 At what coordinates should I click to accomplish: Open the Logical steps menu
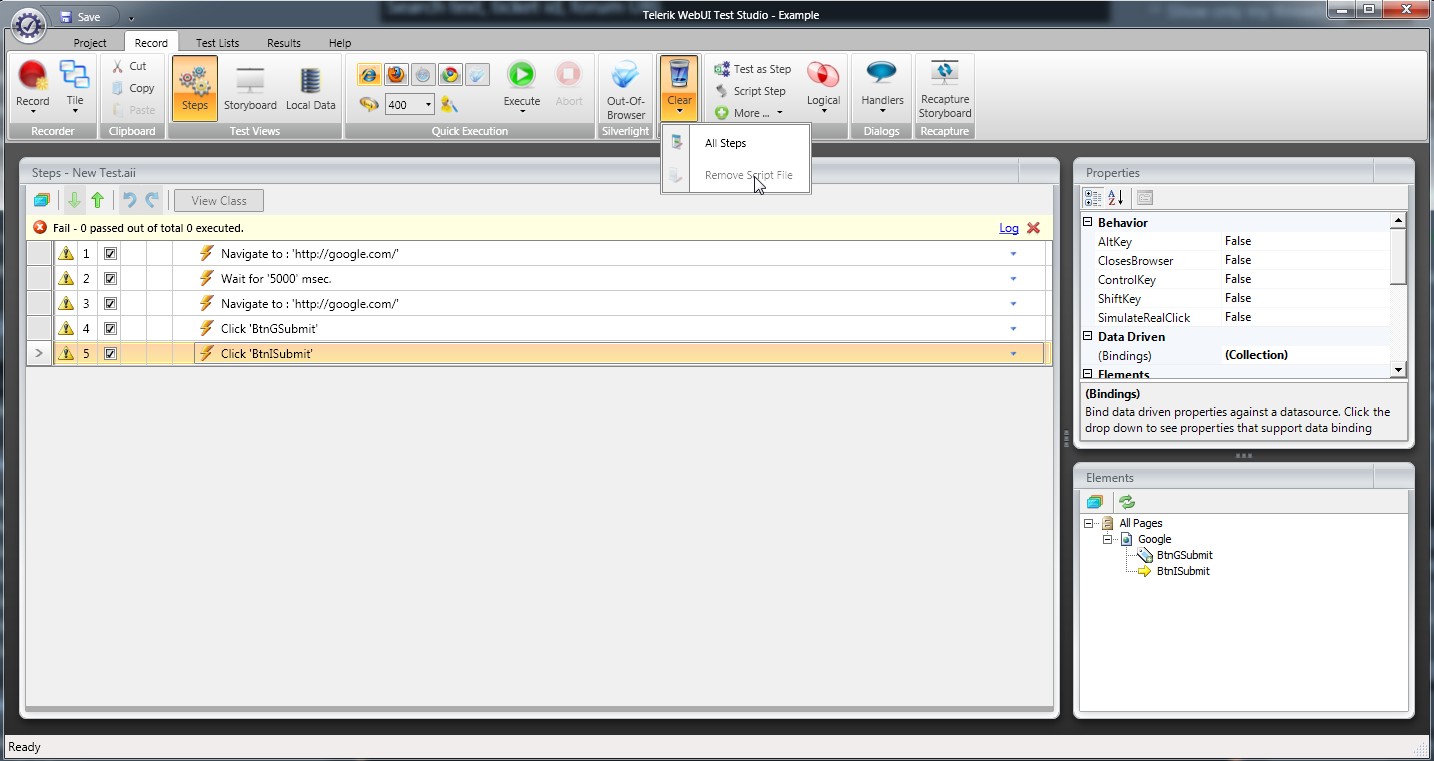pyautogui.click(x=823, y=85)
